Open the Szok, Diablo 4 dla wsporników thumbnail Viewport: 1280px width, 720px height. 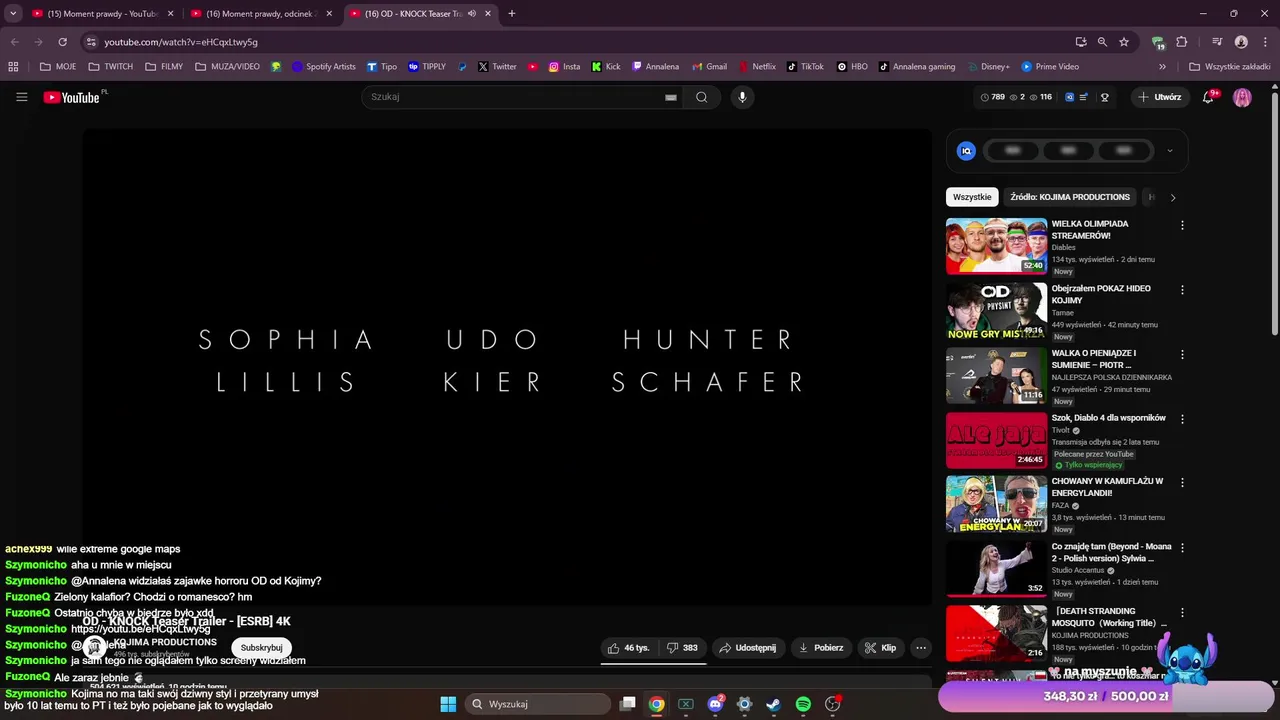point(996,440)
